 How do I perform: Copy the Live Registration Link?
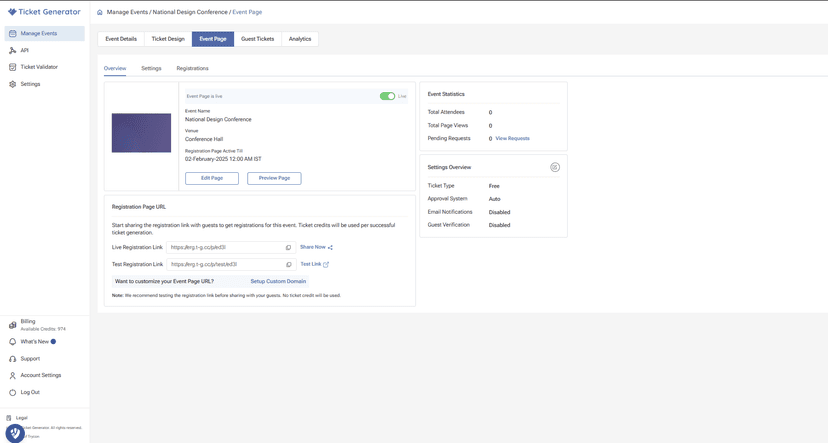pyautogui.click(x=288, y=247)
